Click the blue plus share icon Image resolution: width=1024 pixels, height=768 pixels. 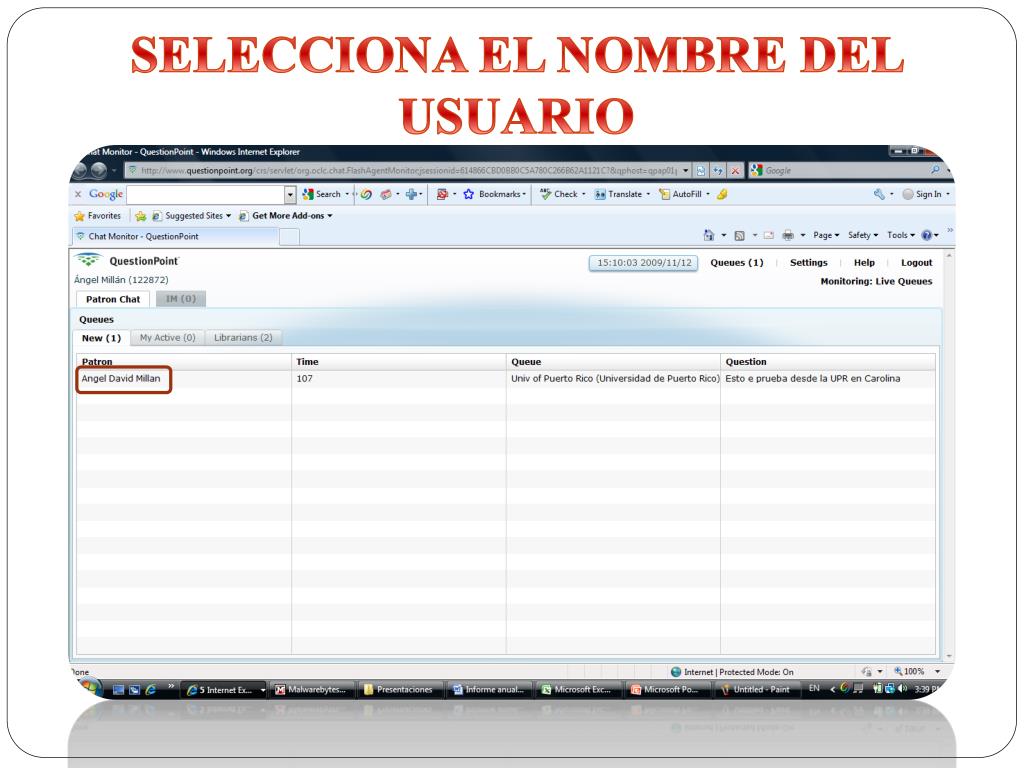click(411, 194)
